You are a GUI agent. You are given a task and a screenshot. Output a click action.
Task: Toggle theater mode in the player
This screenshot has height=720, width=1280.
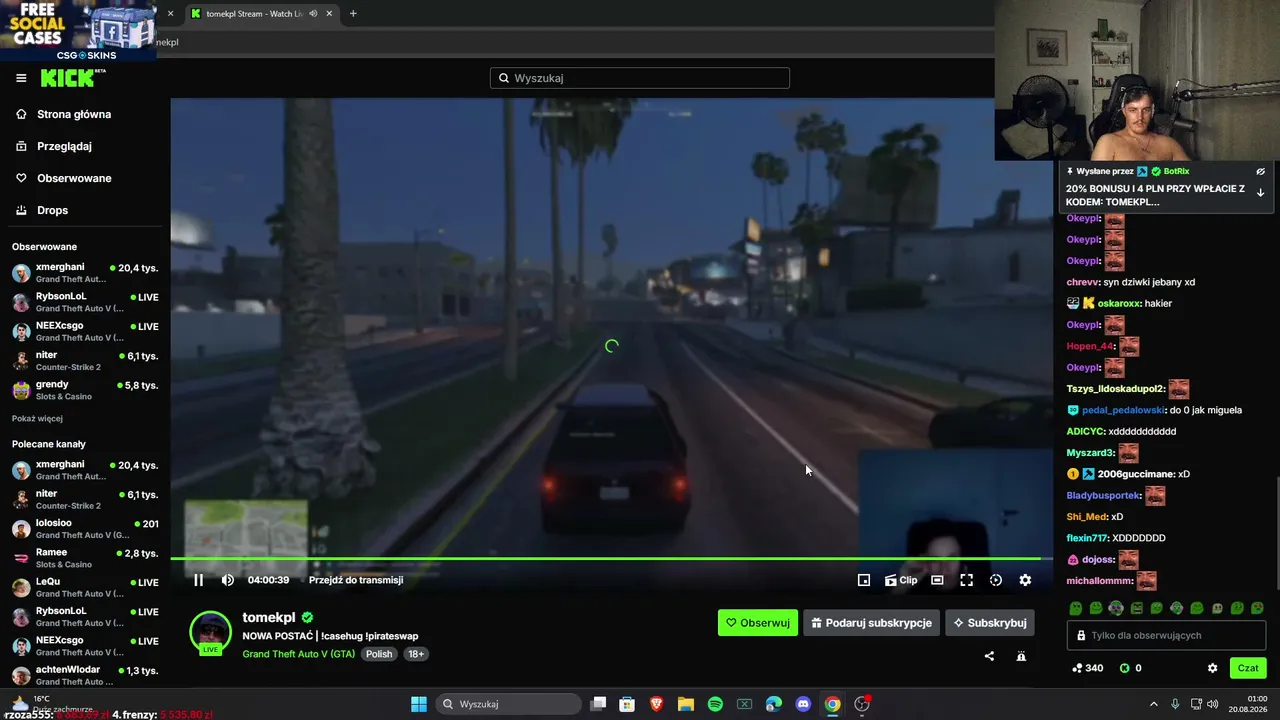[x=937, y=580]
